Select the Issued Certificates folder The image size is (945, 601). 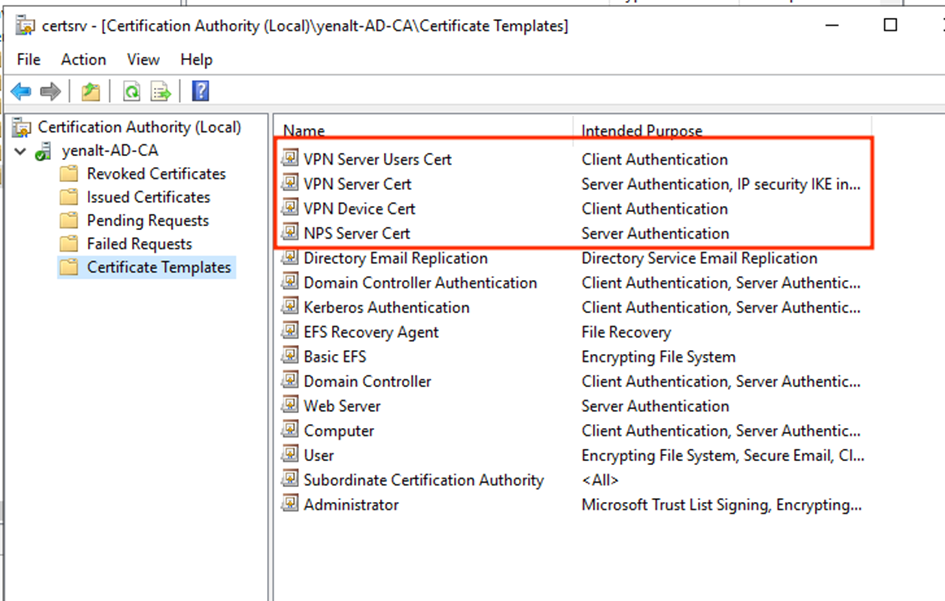pos(135,197)
